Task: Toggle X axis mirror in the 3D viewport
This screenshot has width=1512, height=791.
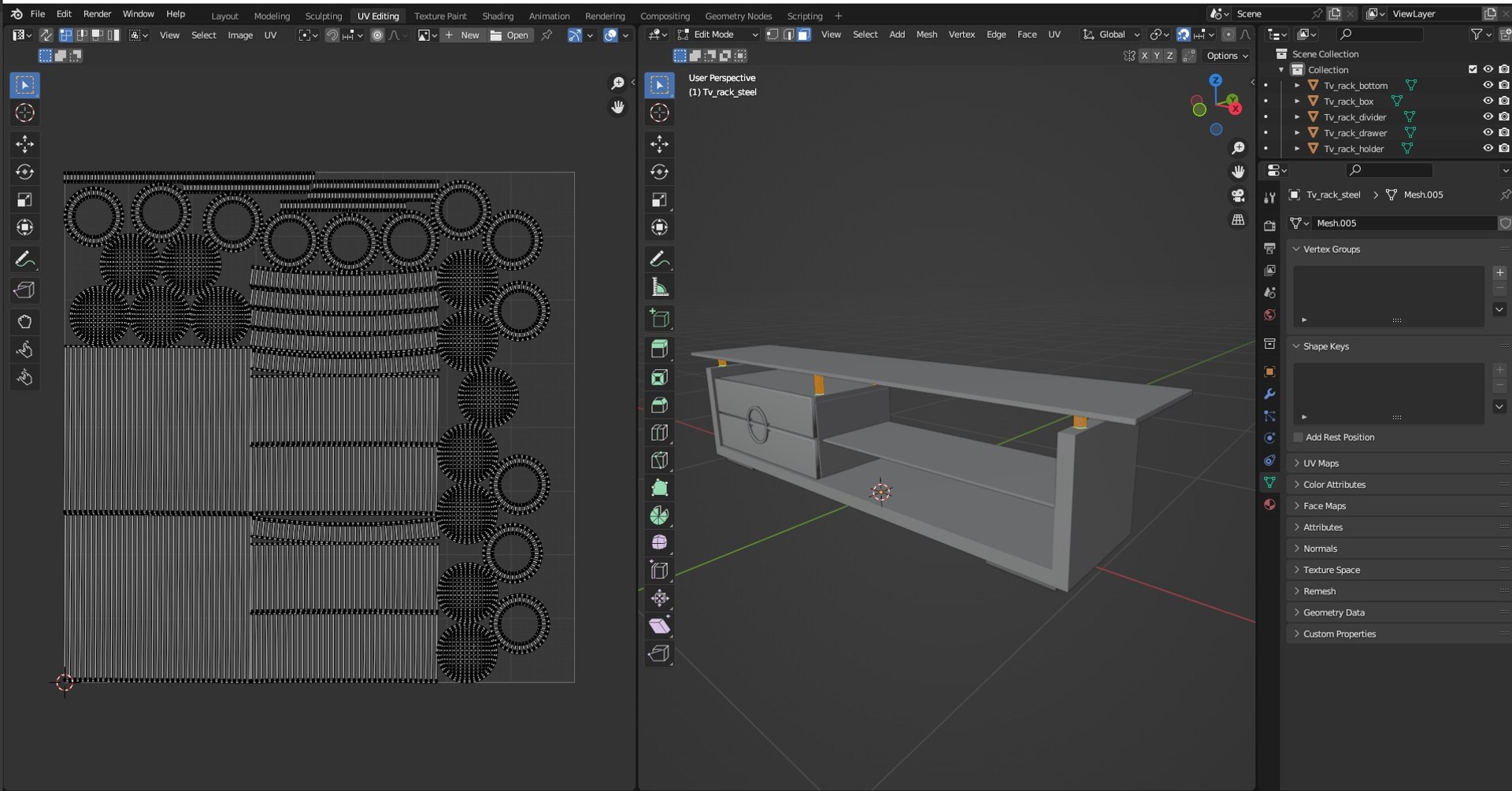Action: click(x=1144, y=56)
